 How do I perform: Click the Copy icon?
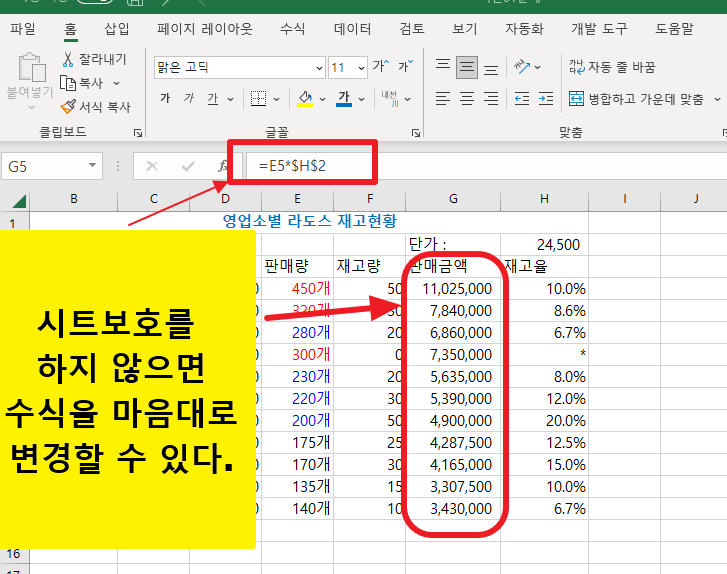point(68,83)
